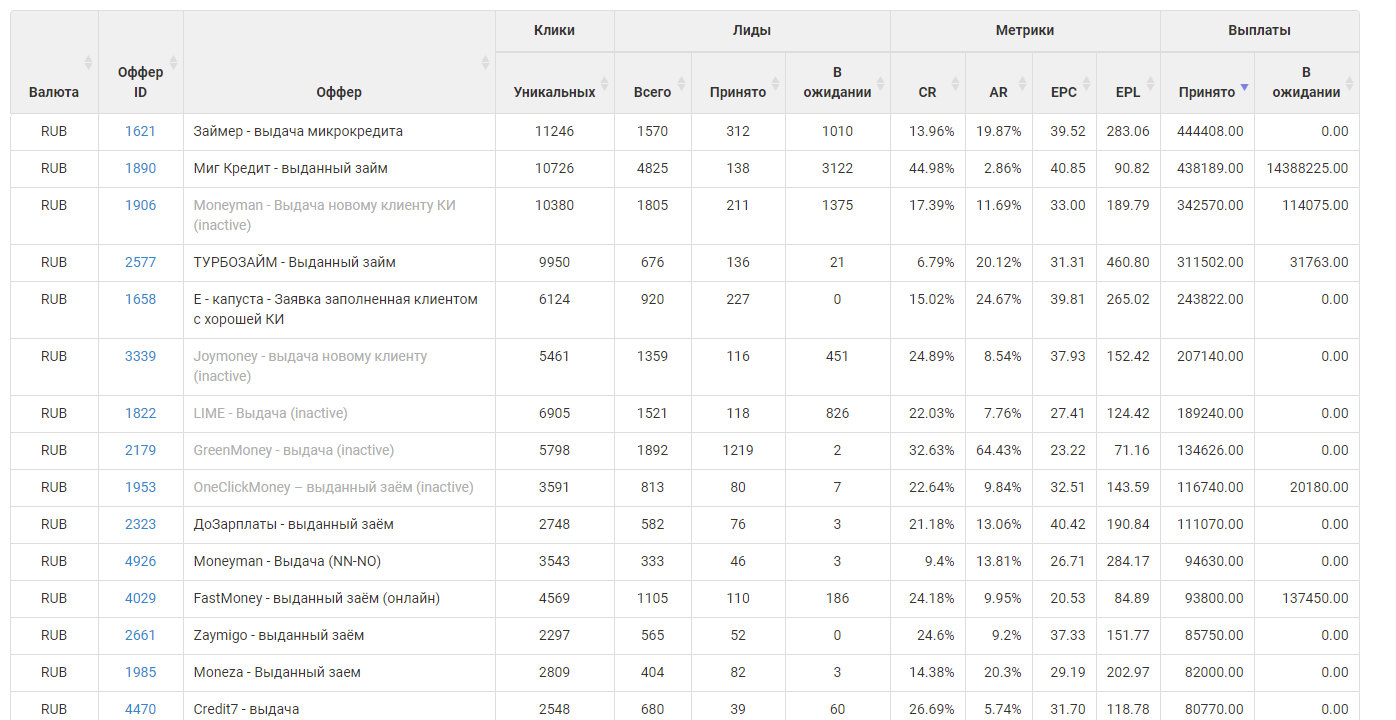Open offer ID 1890 link
The image size is (1396, 720).
point(140,168)
